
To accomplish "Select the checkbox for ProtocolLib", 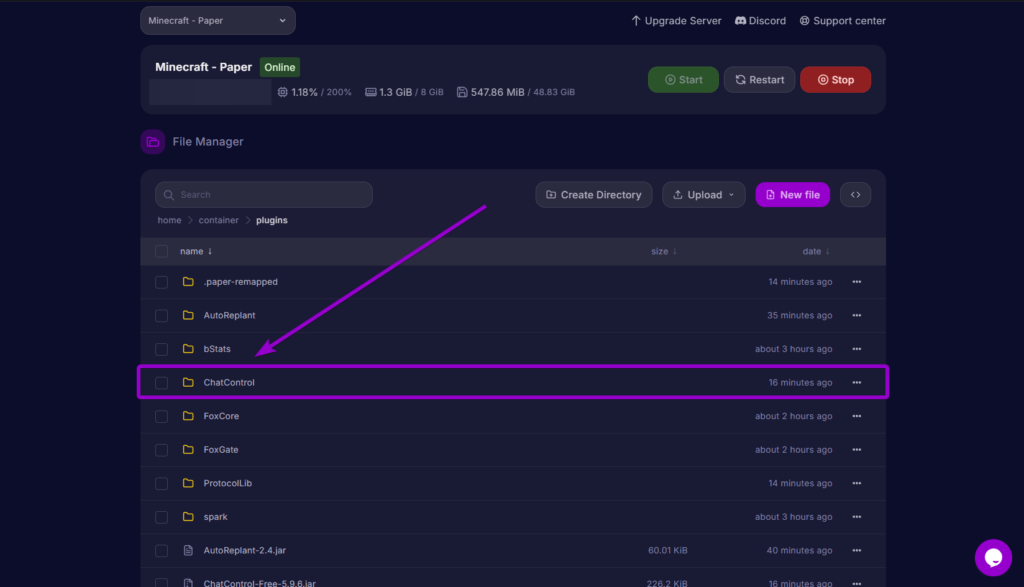I will point(161,483).
